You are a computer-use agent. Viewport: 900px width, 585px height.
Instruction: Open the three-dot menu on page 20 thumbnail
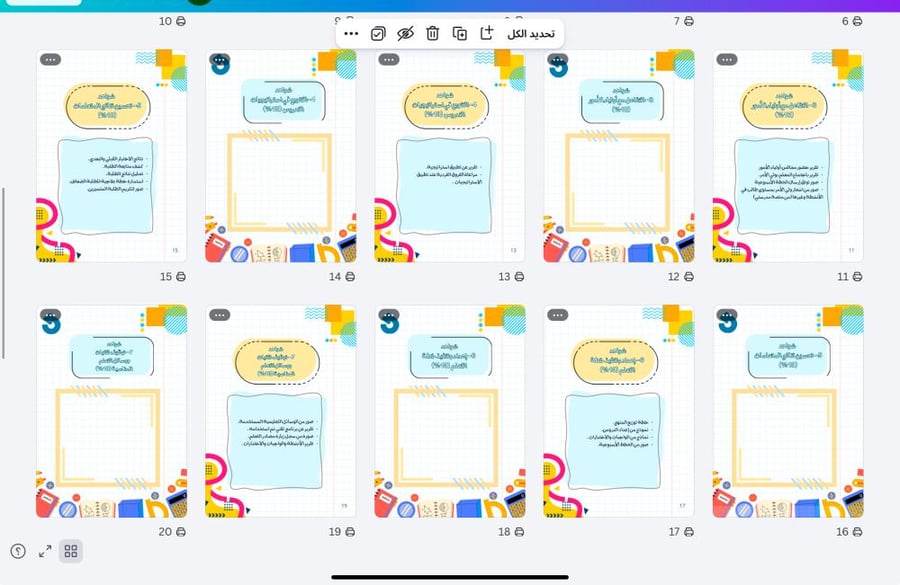[51, 315]
